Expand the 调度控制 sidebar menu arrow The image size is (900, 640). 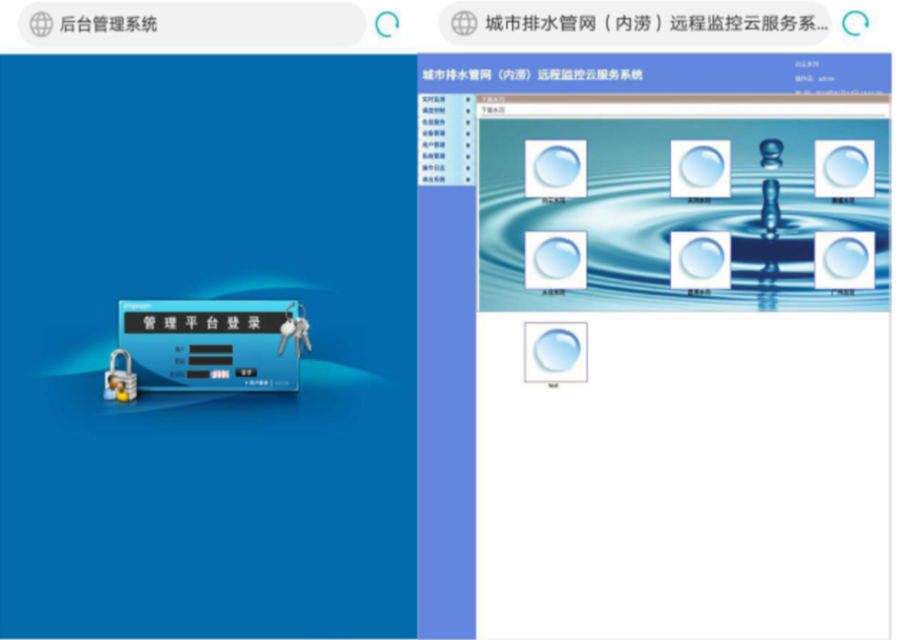pos(467,110)
